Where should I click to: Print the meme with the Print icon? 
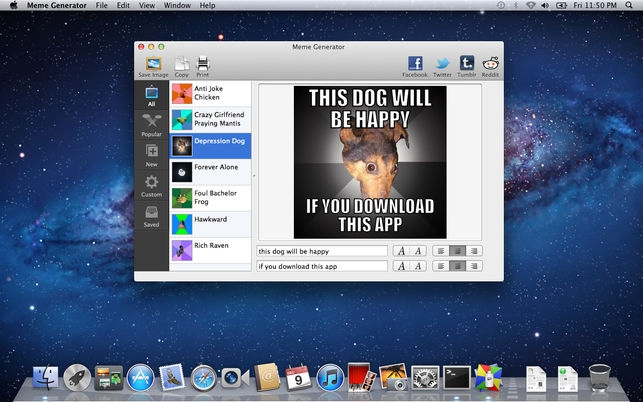(x=203, y=64)
